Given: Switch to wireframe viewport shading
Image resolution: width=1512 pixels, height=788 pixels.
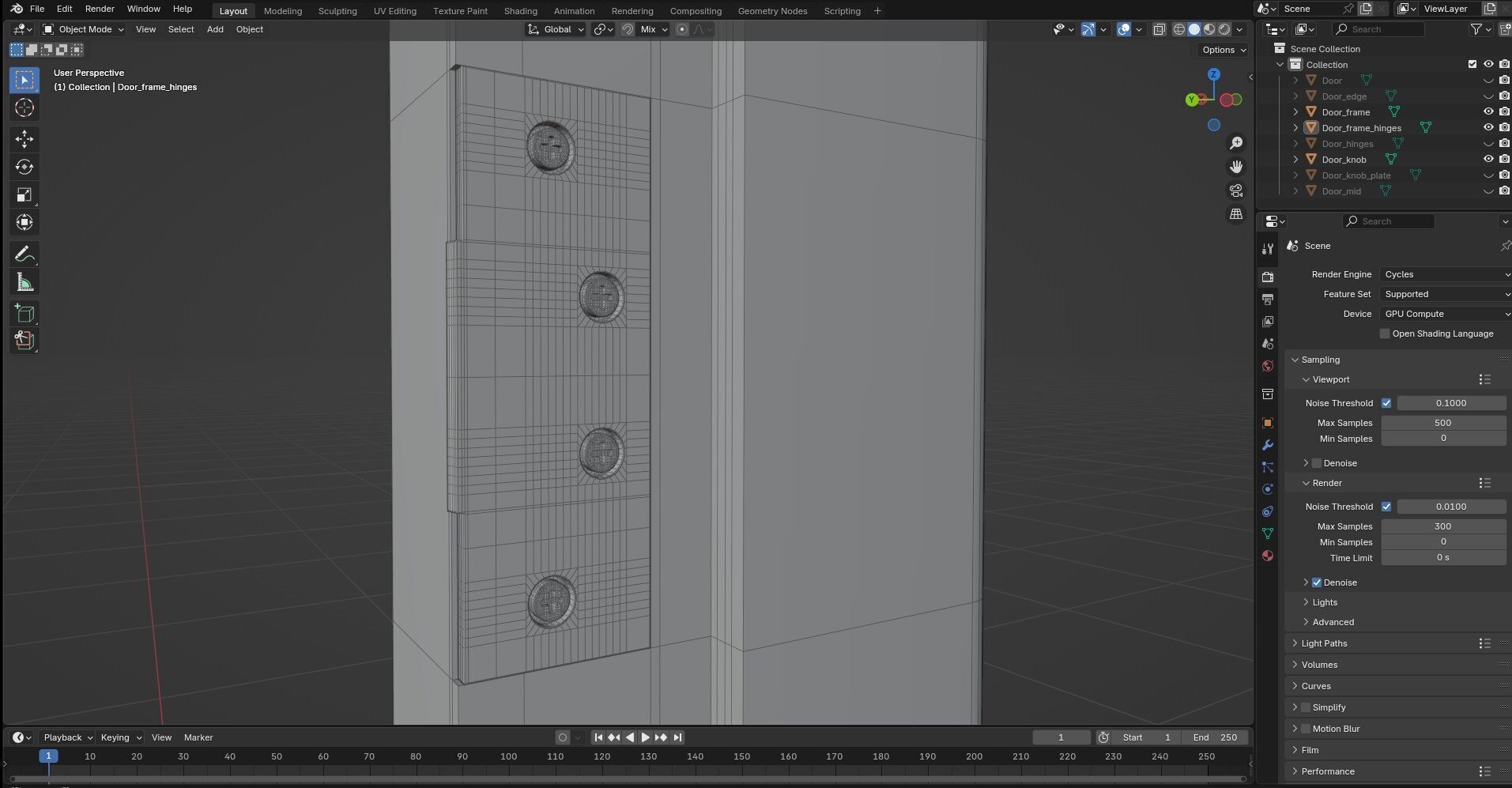Looking at the screenshot, I should tap(1179, 29).
